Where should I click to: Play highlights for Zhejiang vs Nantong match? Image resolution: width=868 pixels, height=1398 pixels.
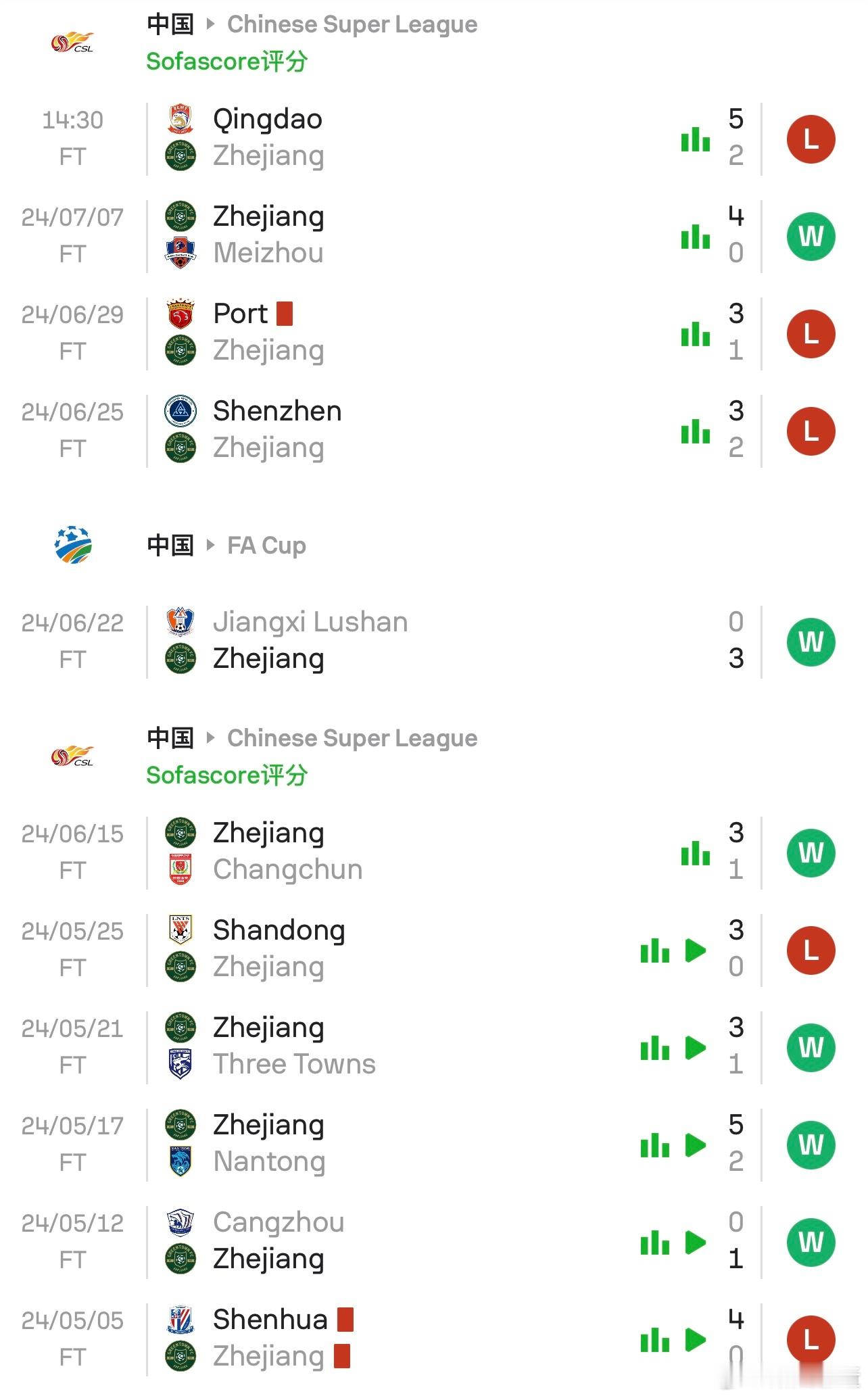(x=695, y=1145)
